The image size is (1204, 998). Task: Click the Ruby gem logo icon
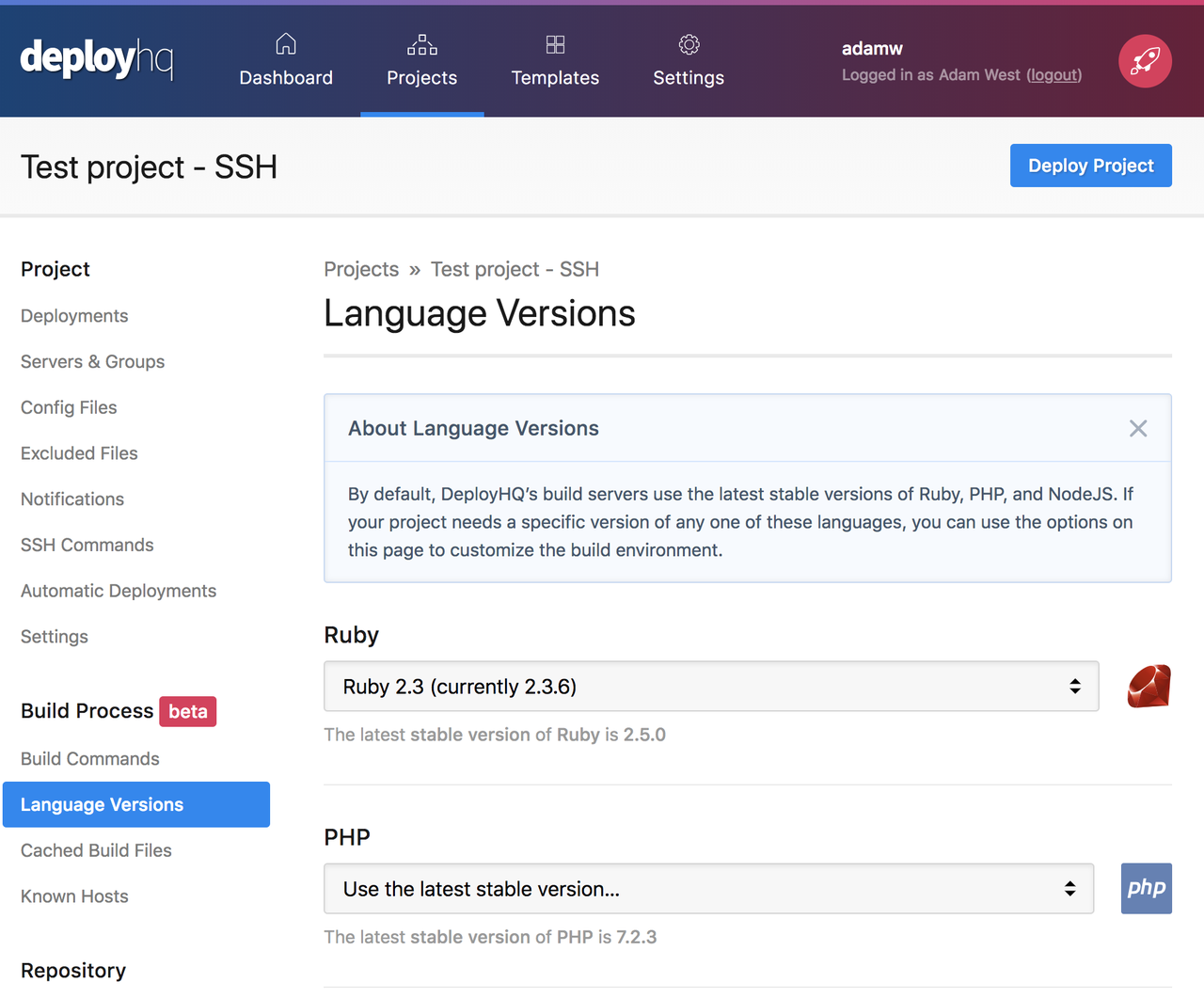1149,686
